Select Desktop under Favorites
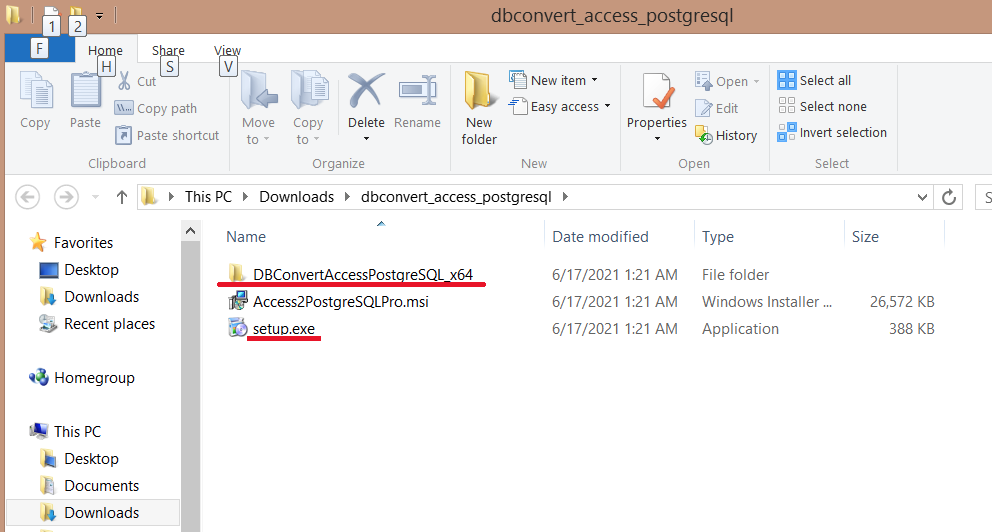 91,269
